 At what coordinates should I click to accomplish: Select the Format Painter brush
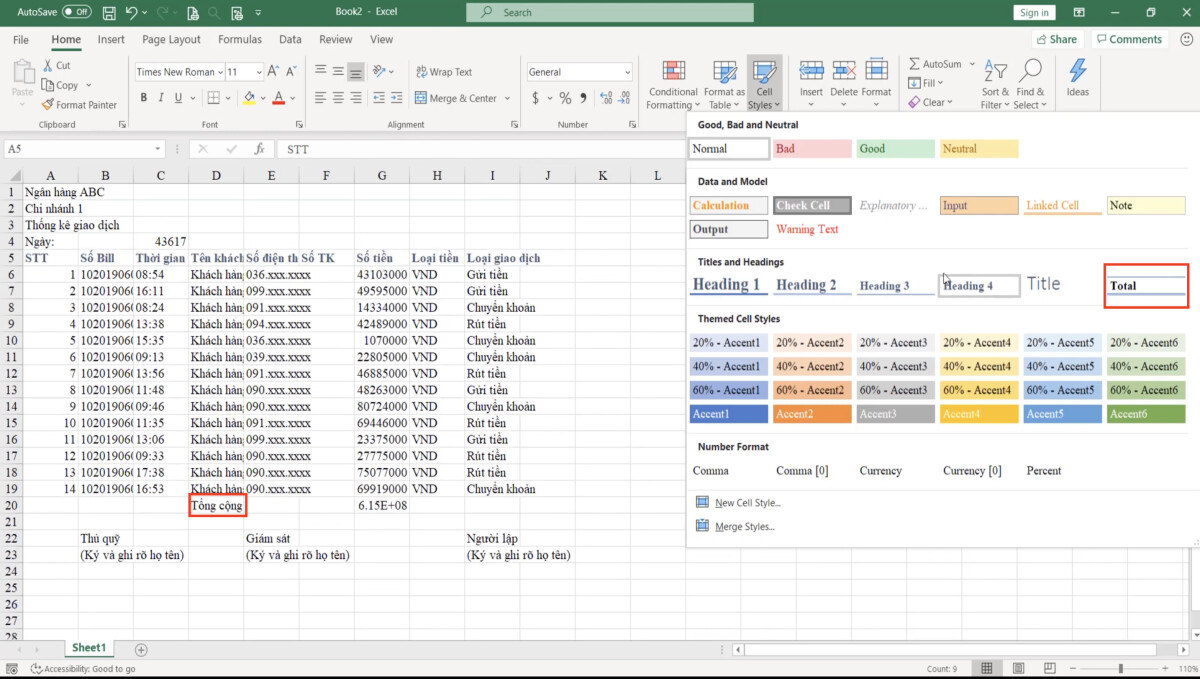[79, 104]
